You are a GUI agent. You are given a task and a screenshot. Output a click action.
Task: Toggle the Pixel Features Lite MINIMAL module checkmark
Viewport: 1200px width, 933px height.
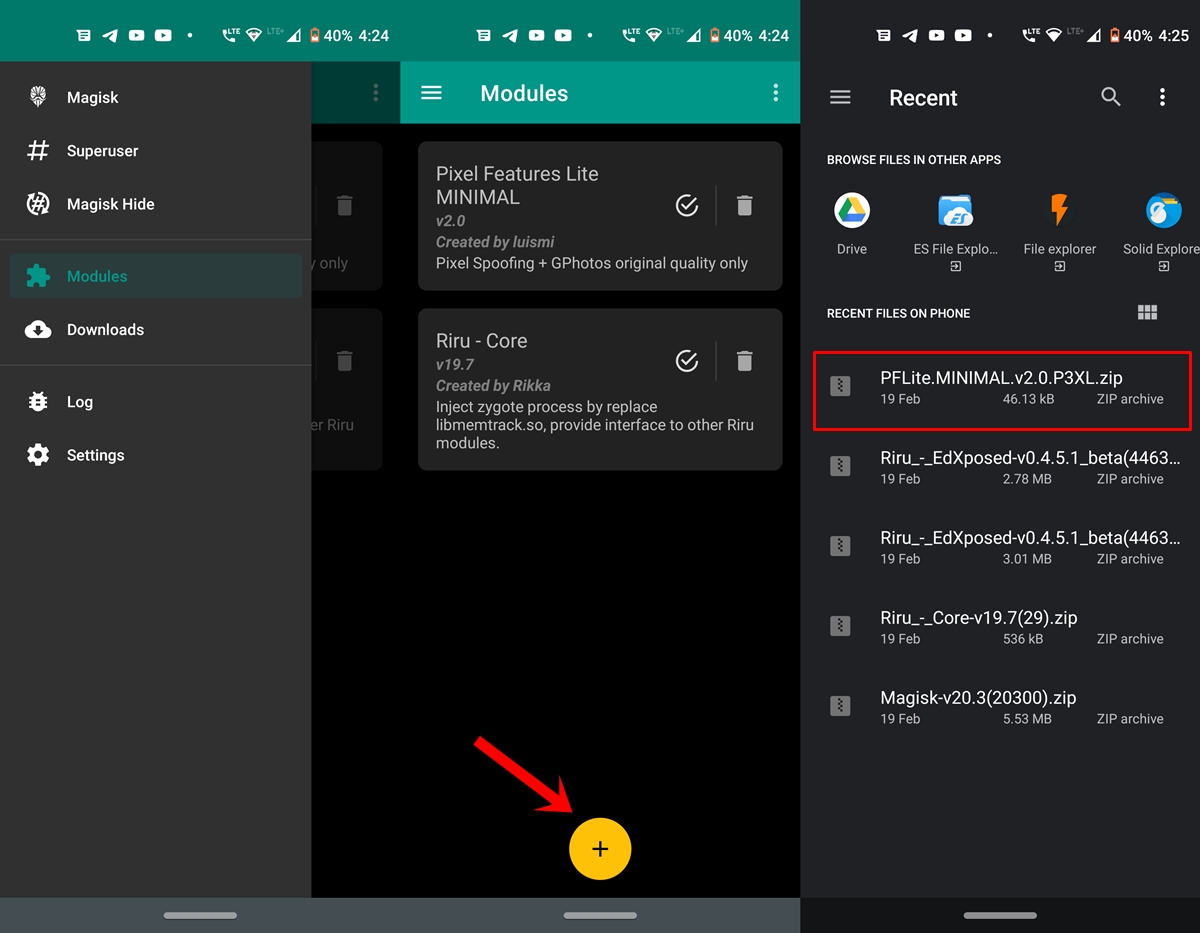[687, 206]
